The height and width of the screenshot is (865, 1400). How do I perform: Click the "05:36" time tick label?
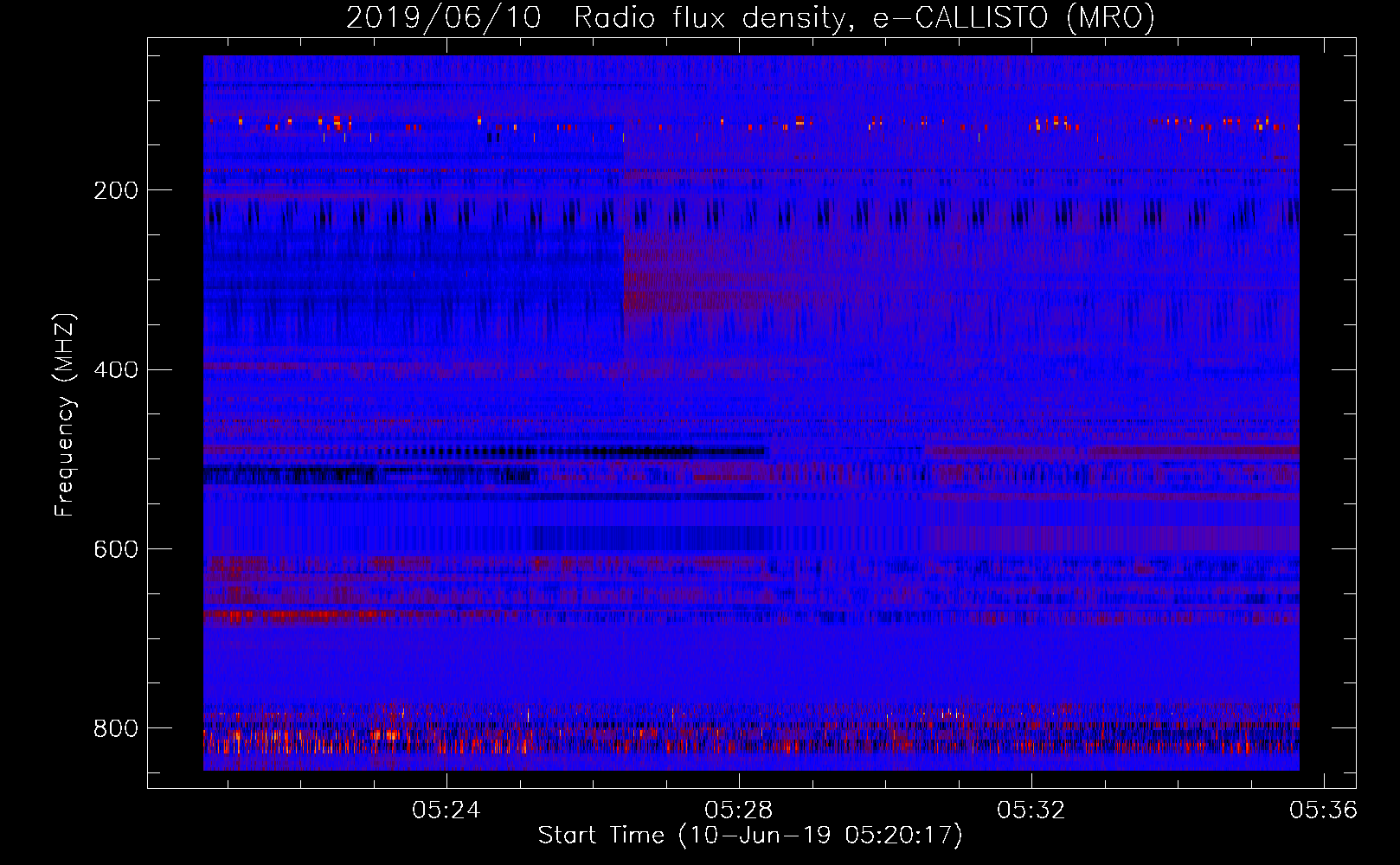(x=1323, y=811)
